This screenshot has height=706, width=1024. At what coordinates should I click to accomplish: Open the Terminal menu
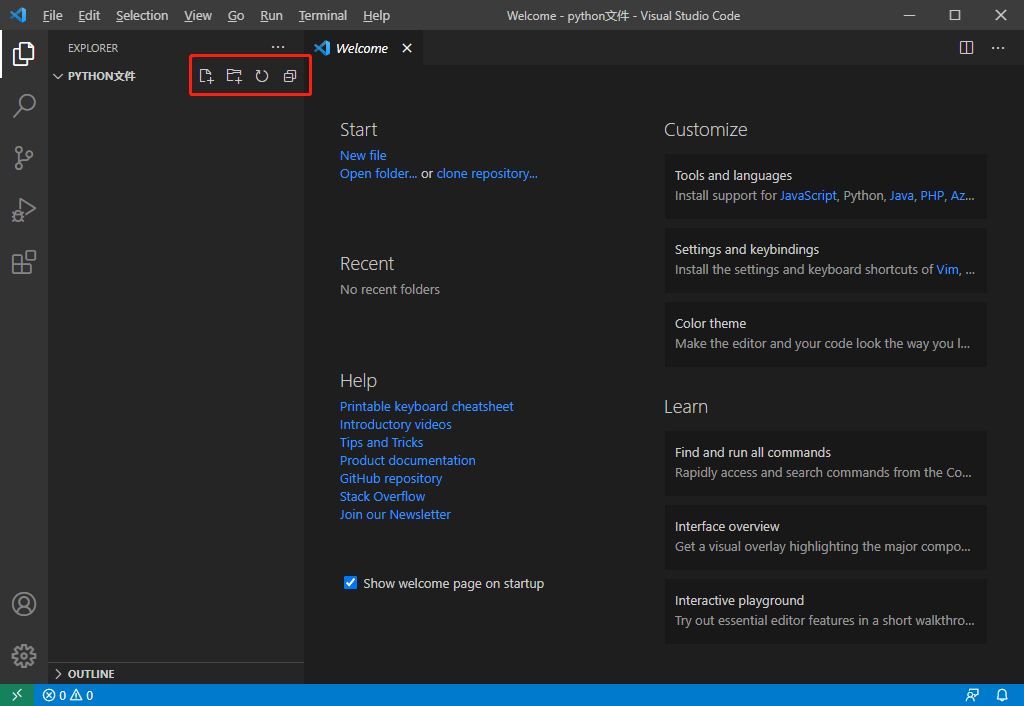(323, 15)
